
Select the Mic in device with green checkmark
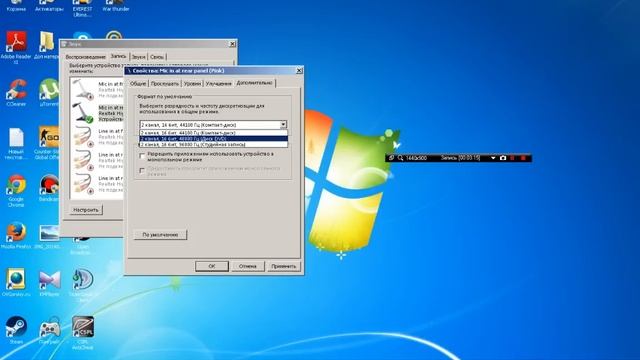point(97,113)
